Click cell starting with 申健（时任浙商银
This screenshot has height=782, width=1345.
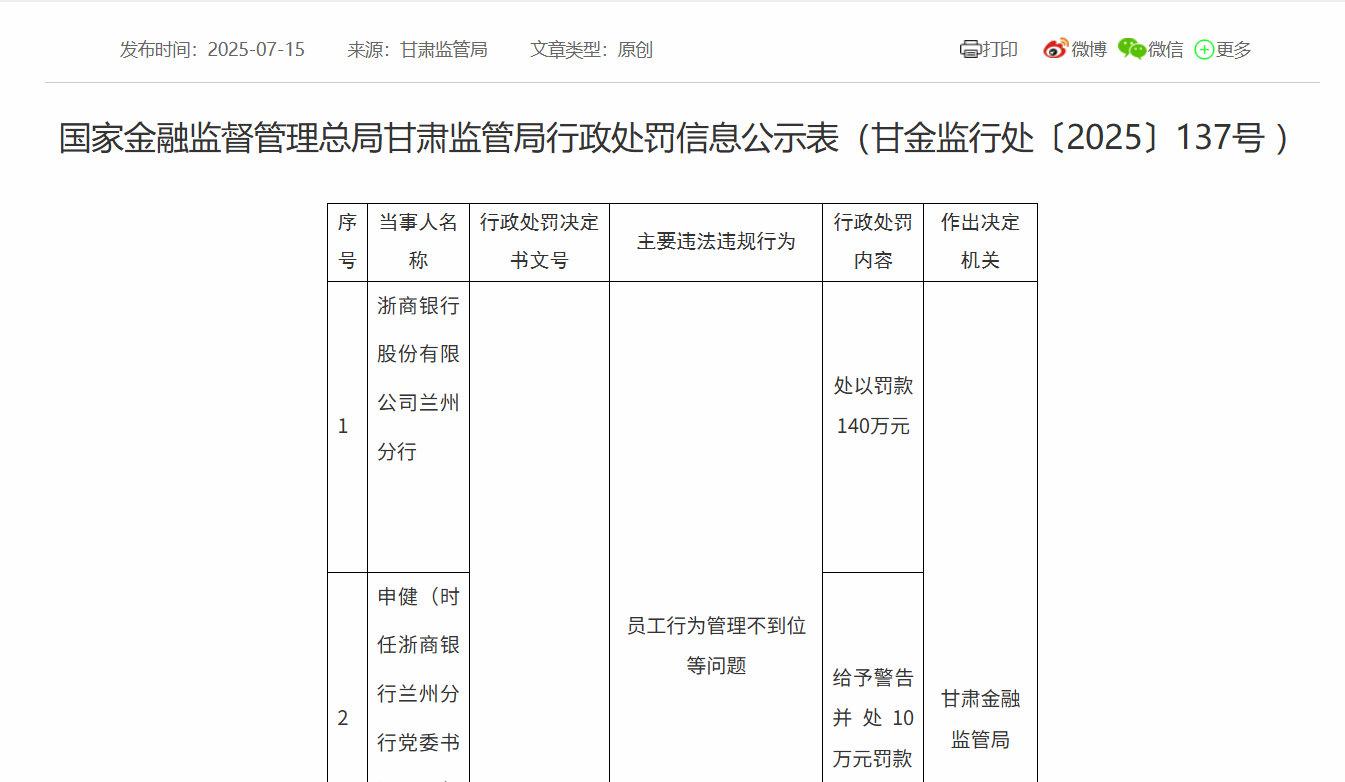418,678
